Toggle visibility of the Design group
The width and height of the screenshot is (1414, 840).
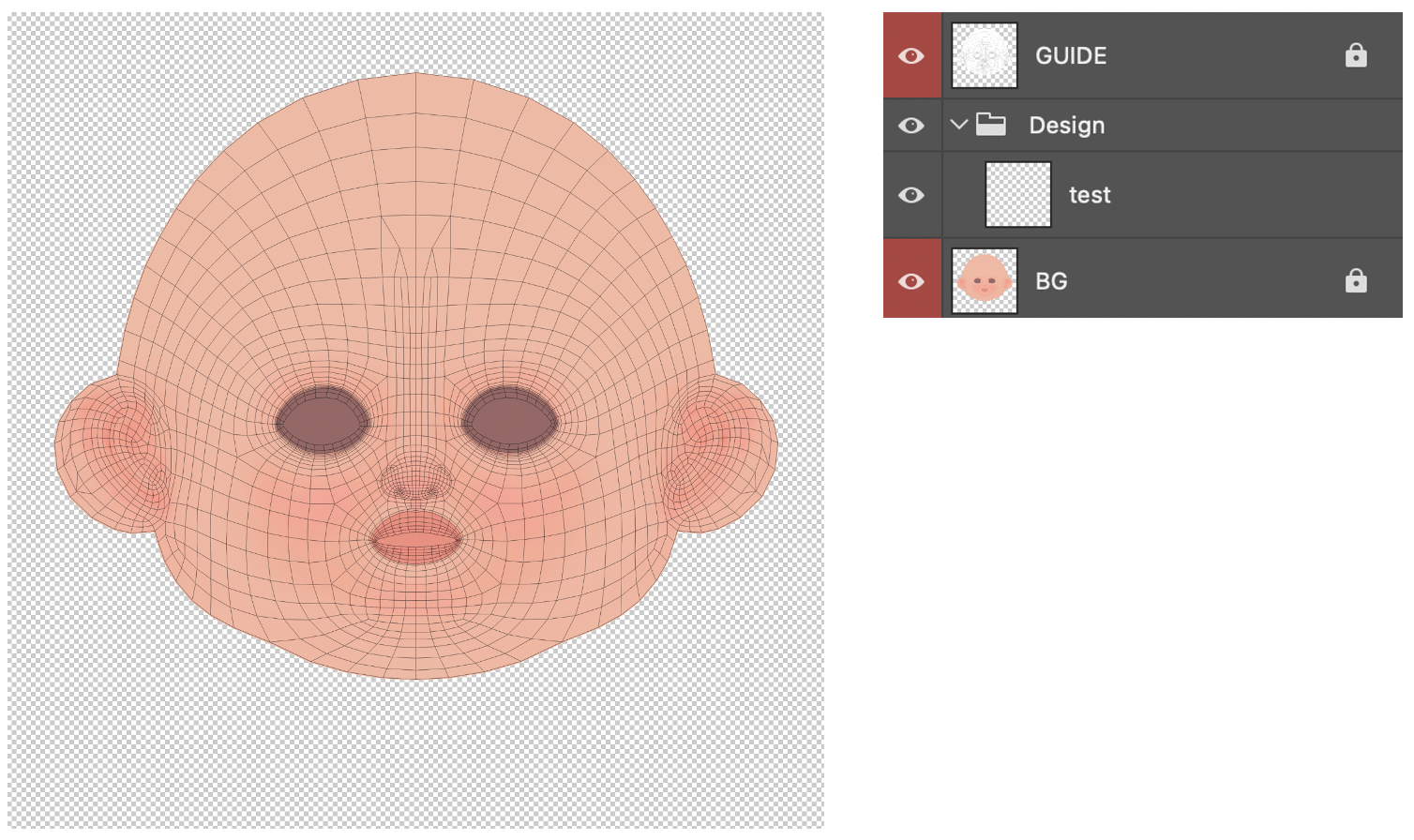(910, 126)
